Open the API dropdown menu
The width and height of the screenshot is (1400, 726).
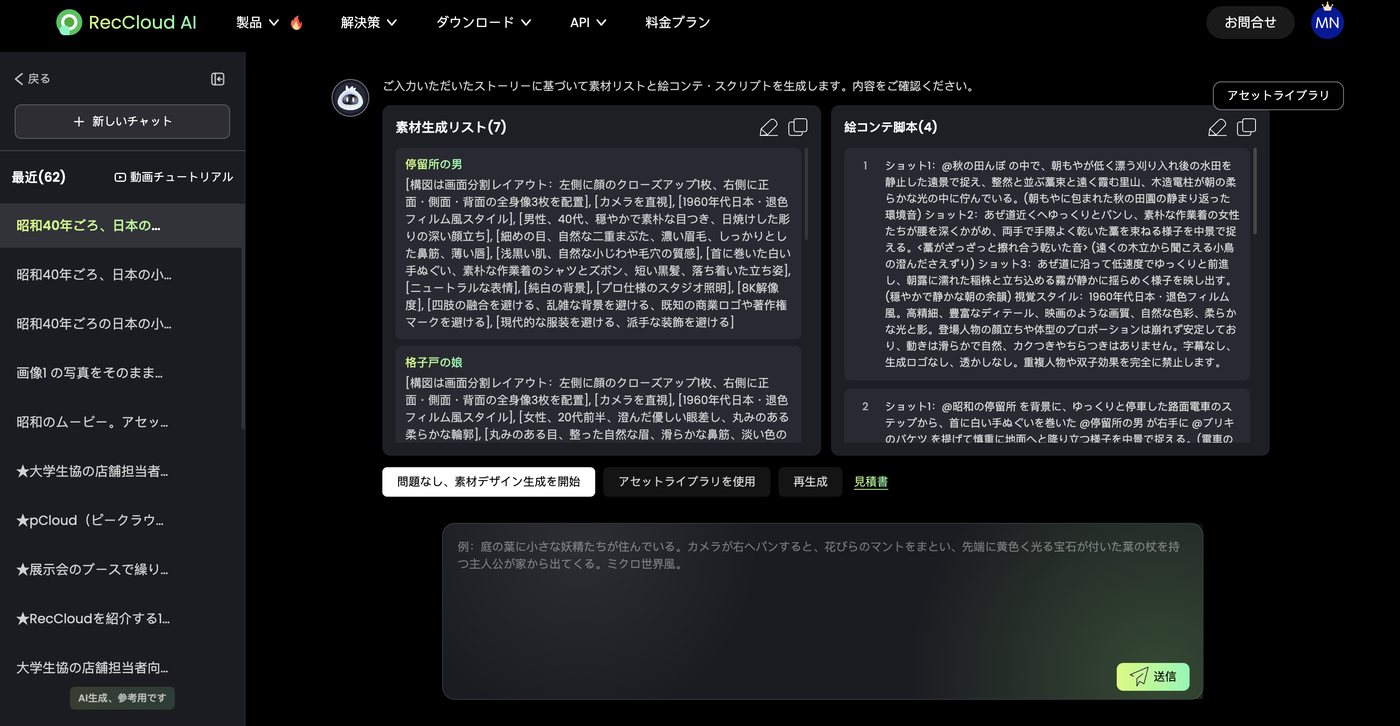(x=588, y=22)
